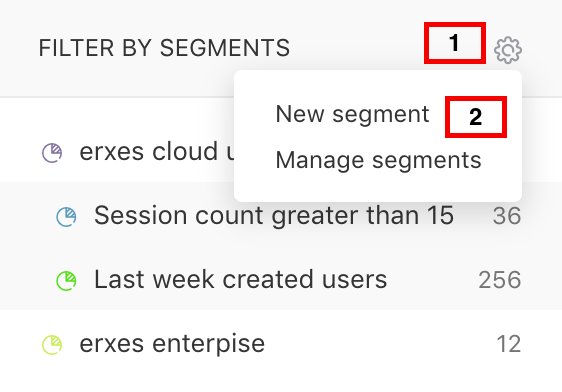Click the word 'segments' in Manage segments
The width and height of the screenshot is (562, 392).
coord(427,161)
